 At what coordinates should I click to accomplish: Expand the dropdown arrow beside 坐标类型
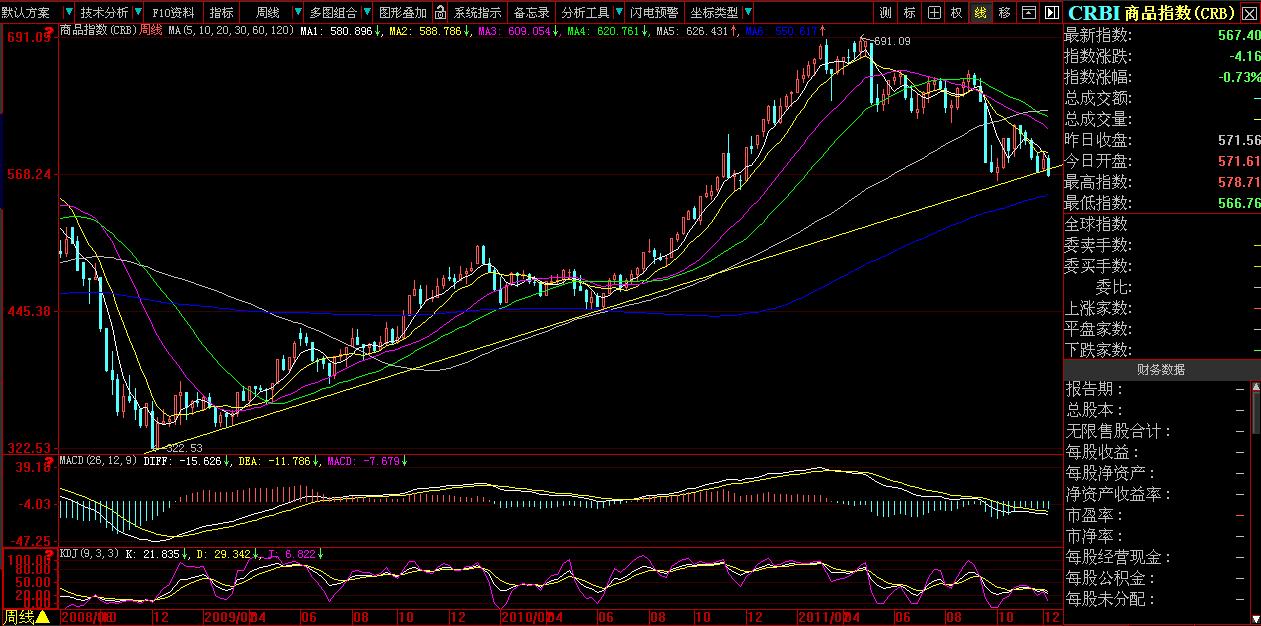[747, 13]
